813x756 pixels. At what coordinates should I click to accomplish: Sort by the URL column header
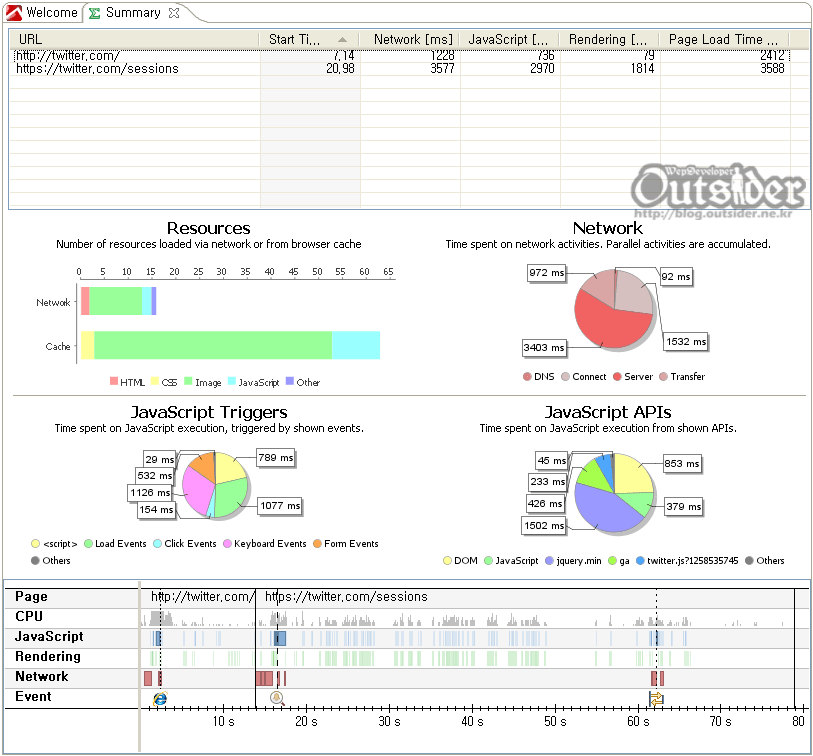134,39
